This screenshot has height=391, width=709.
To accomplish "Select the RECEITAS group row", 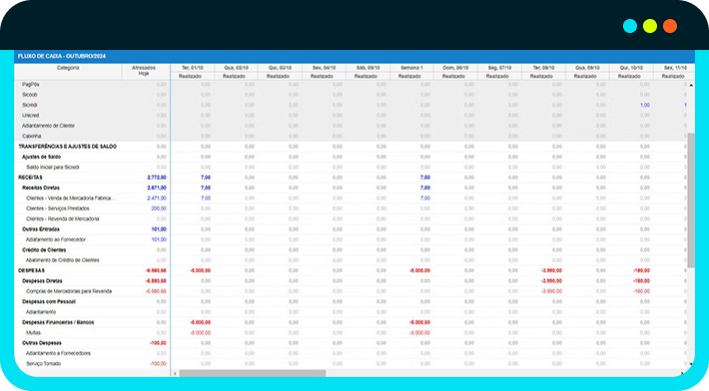I will (x=352, y=178).
